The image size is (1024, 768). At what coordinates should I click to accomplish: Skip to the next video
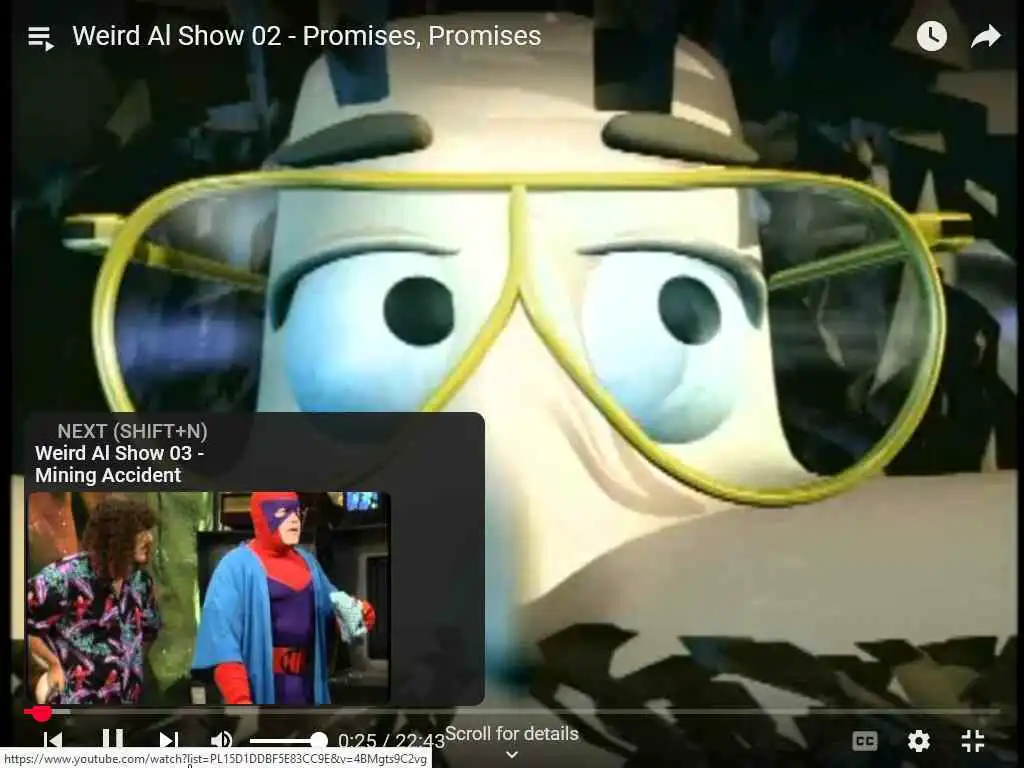pyautogui.click(x=168, y=741)
